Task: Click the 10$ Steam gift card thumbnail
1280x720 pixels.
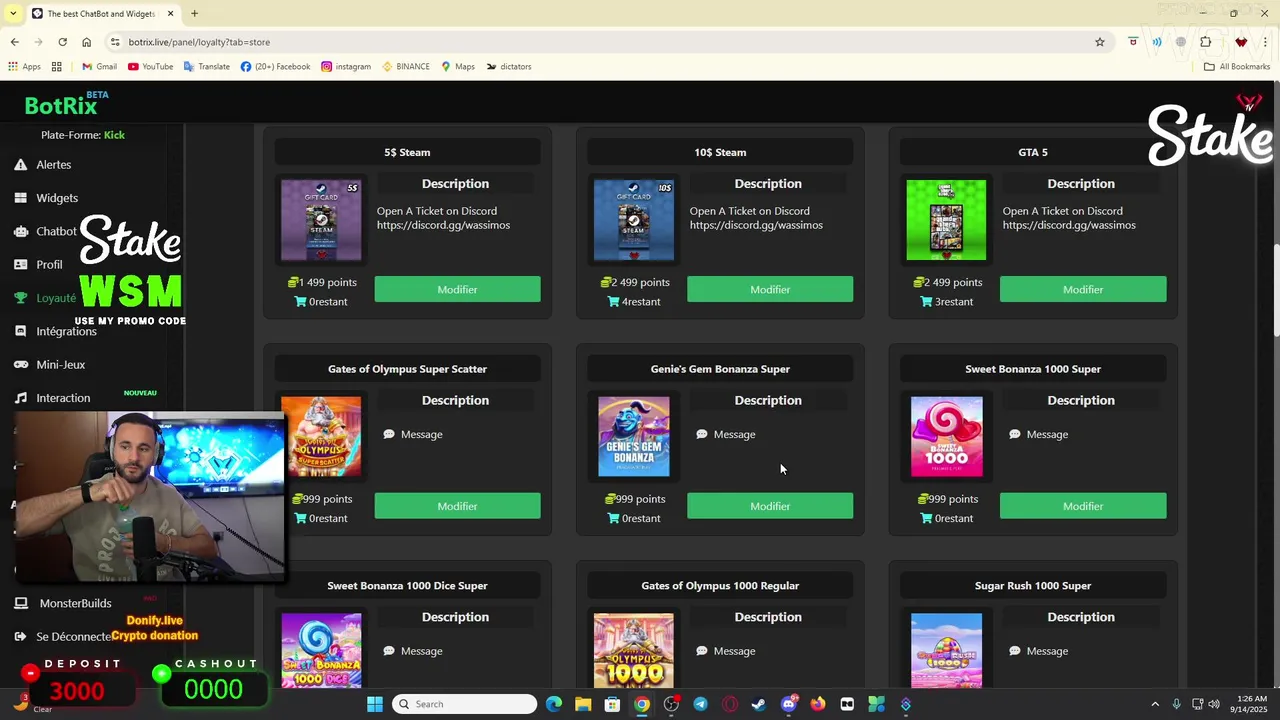Action: 633,220
